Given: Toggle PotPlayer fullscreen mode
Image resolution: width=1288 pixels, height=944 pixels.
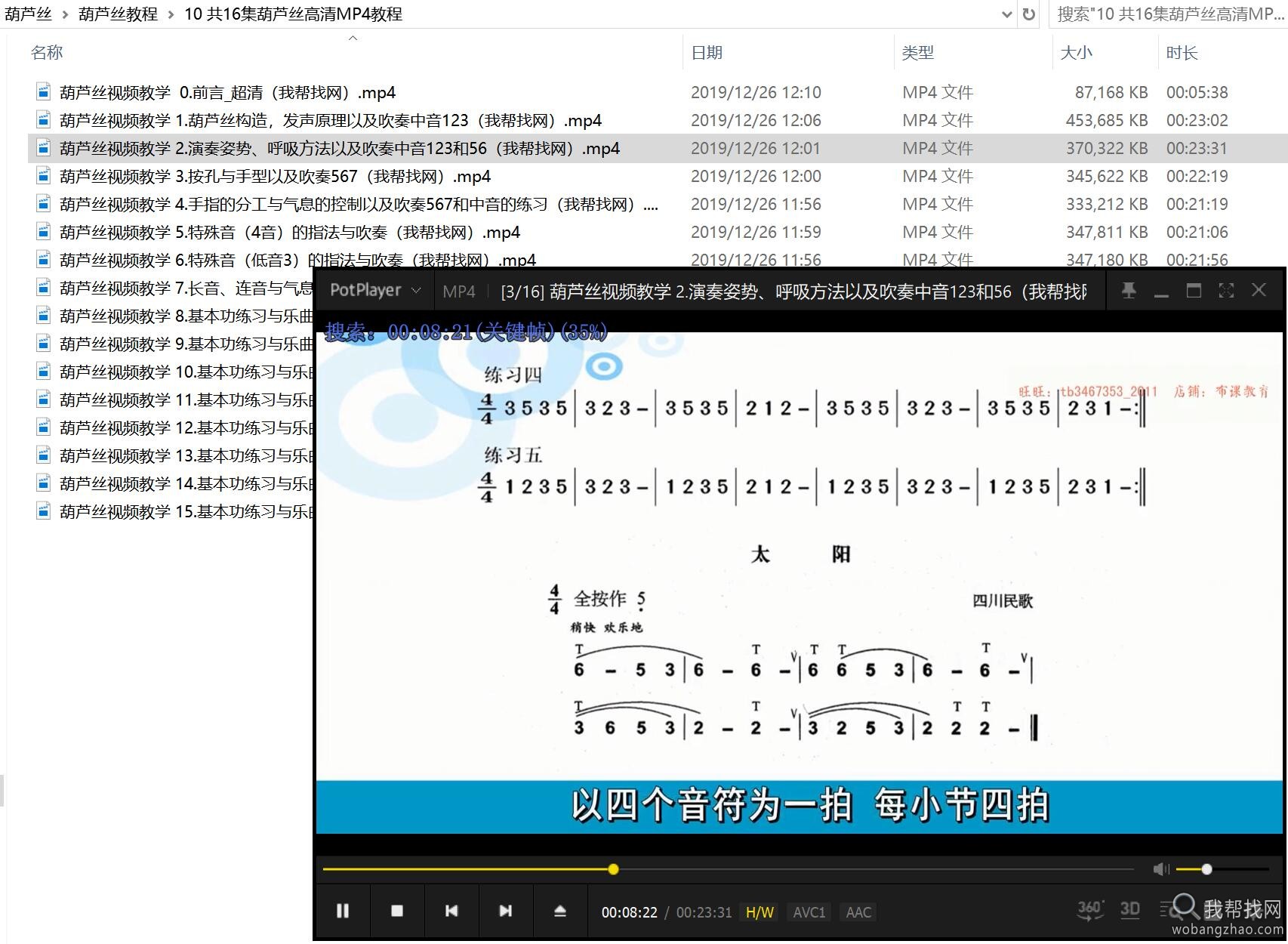Looking at the screenshot, I should pyautogui.click(x=1226, y=291).
